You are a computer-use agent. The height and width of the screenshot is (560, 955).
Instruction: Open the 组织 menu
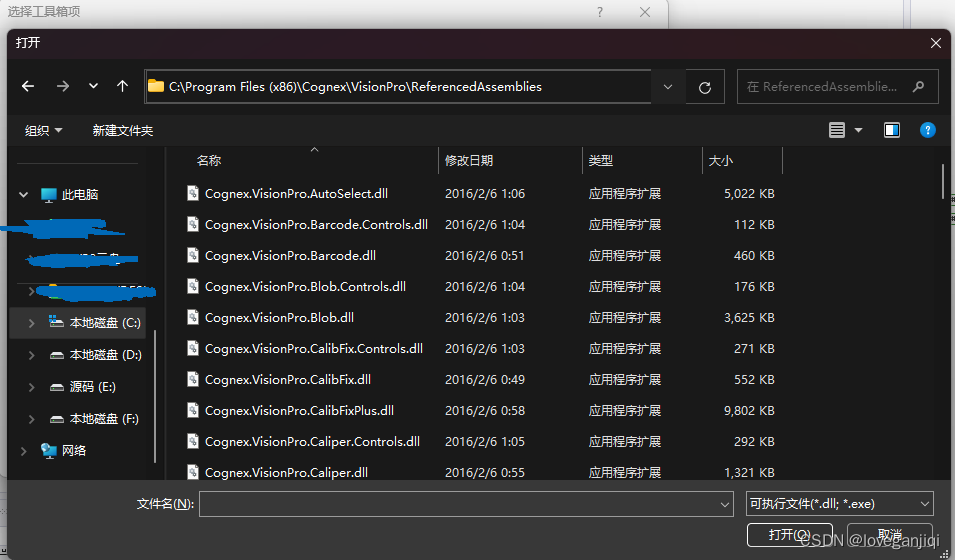(x=43, y=130)
